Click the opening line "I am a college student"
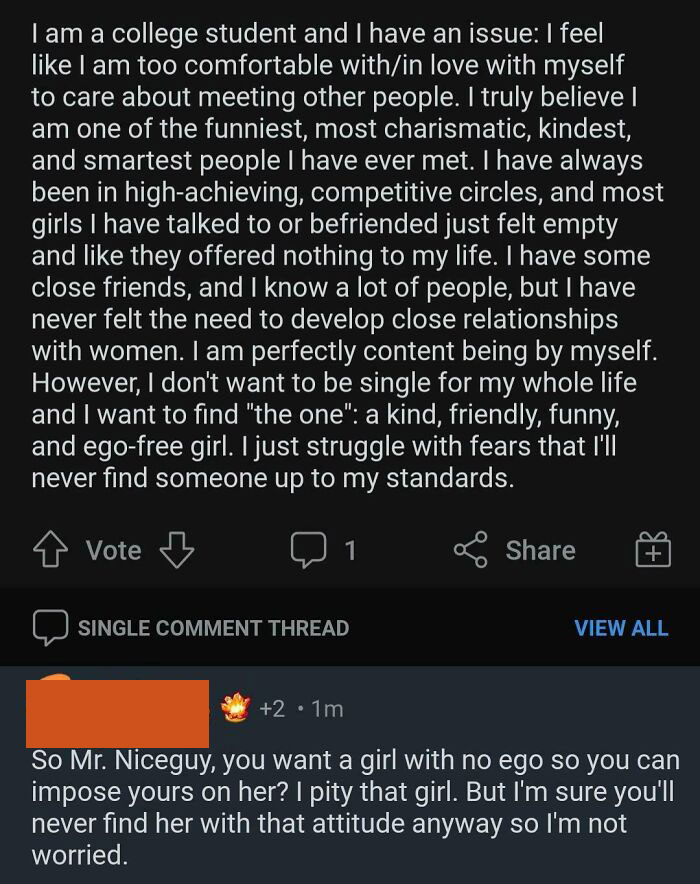Viewport: 700px width, 884px height. (x=165, y=32)
